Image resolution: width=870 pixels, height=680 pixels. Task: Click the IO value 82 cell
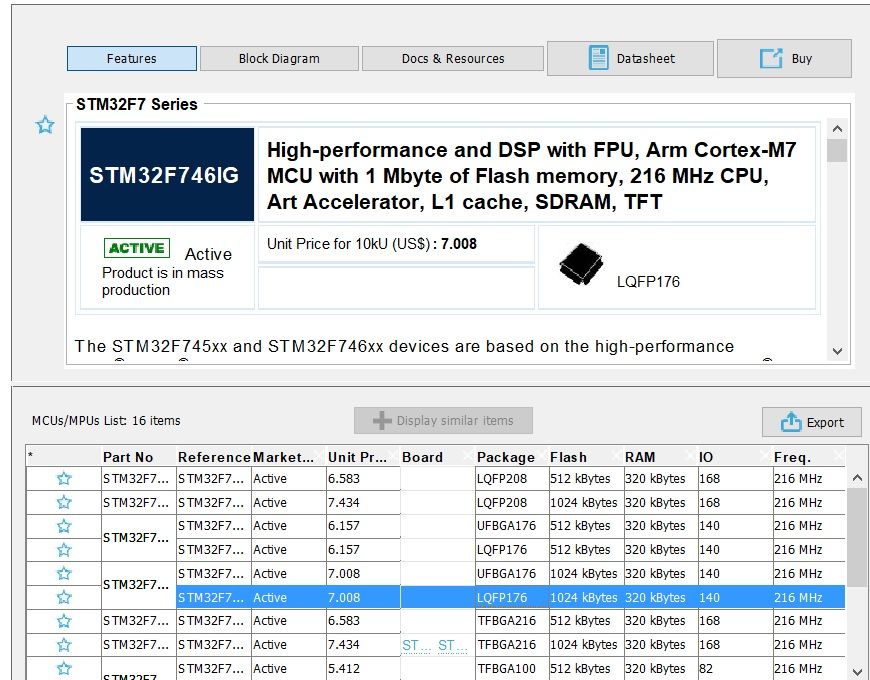735,668
